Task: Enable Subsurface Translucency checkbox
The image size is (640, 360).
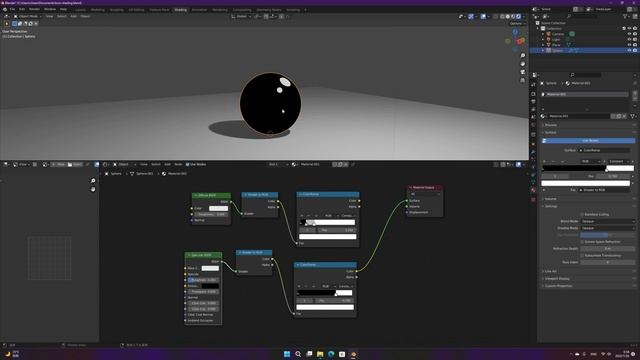Action: [x=582, y=256]
